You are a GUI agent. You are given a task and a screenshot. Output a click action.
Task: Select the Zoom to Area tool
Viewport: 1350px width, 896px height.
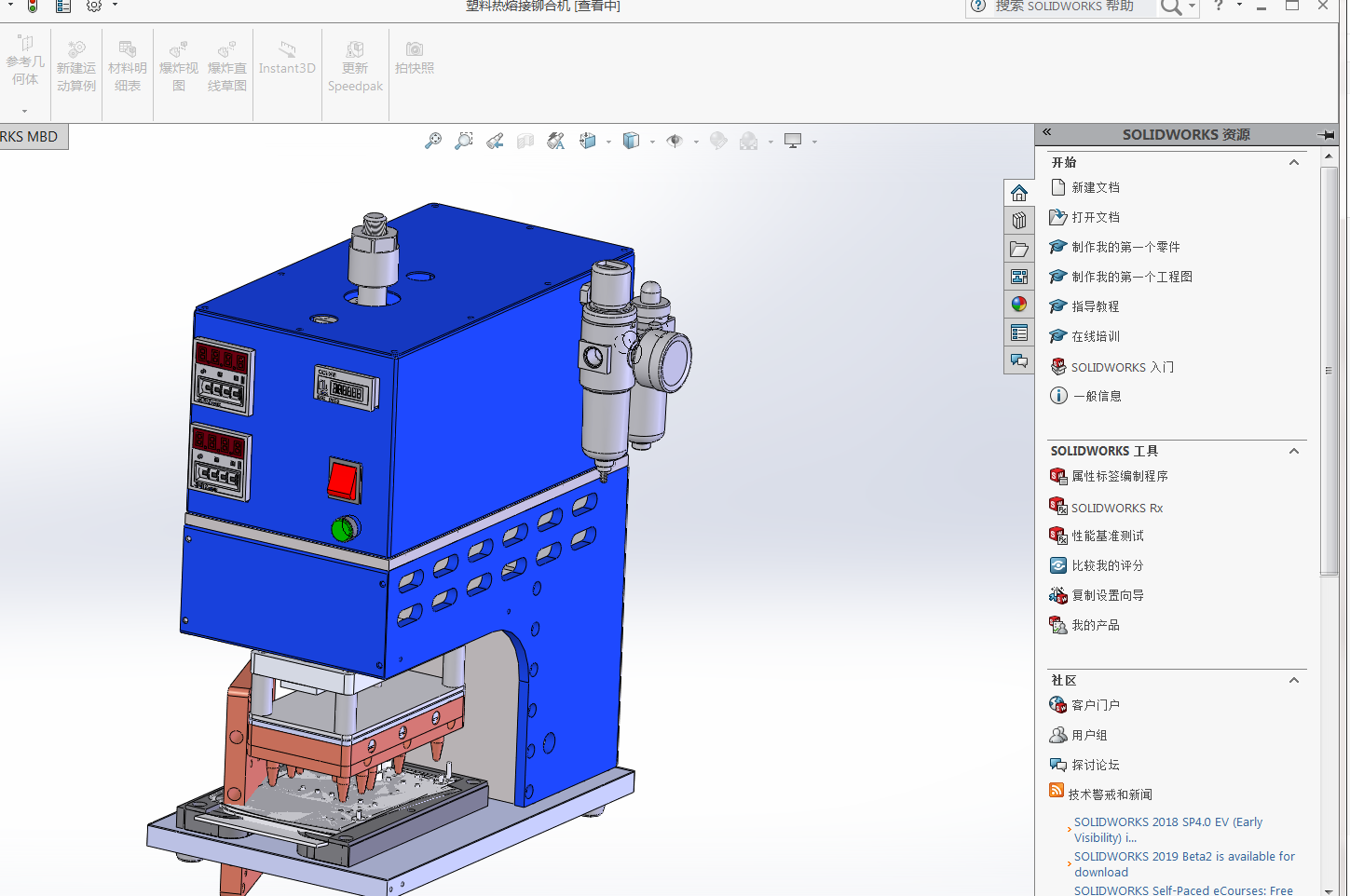464,141
